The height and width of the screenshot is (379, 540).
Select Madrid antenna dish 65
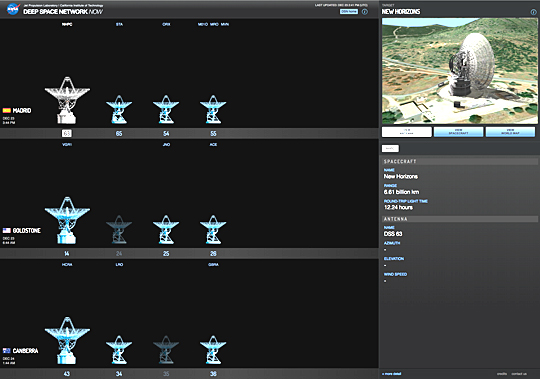pyautogui.click(x=119, y=109)
